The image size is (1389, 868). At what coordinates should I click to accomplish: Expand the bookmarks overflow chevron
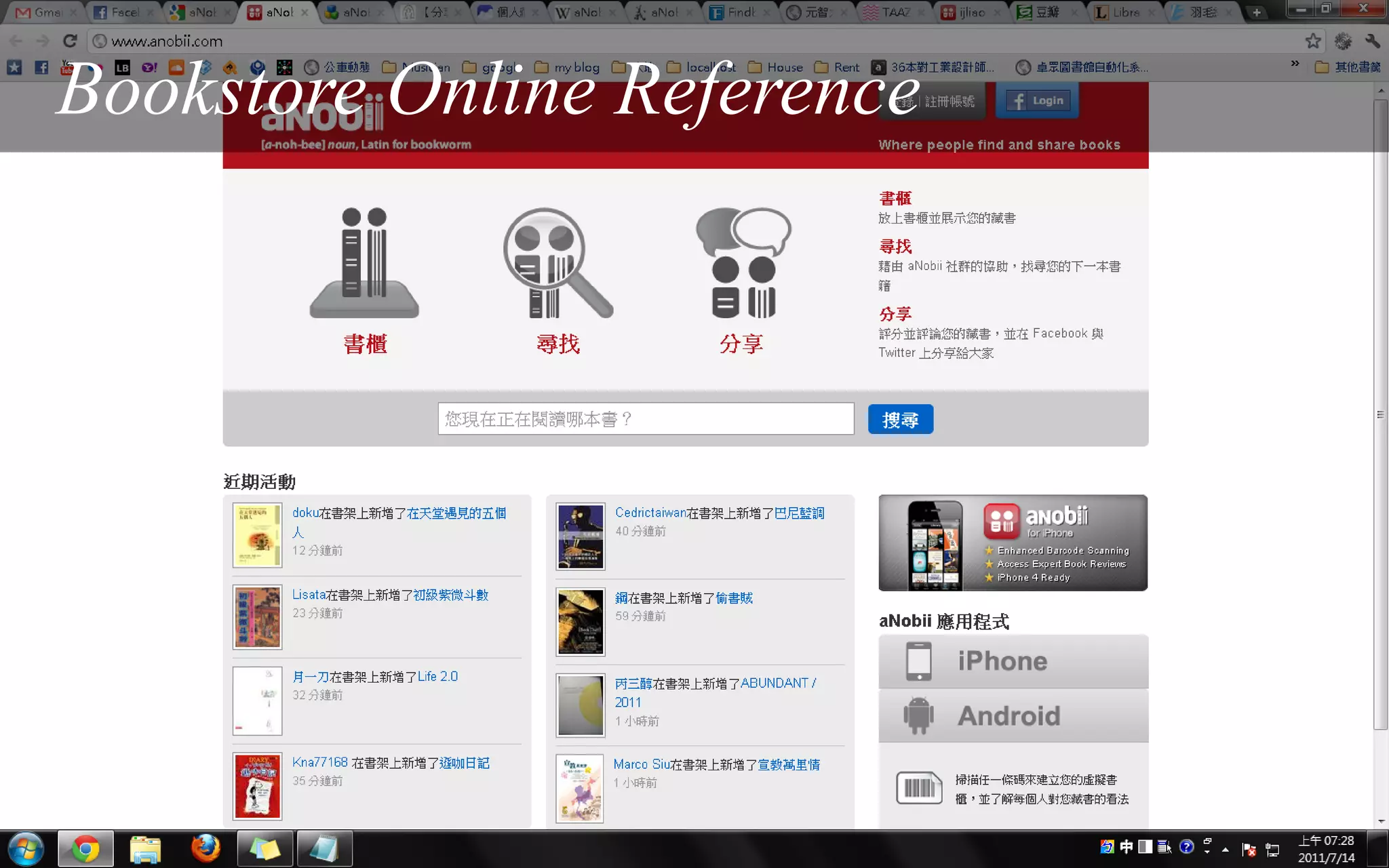point(1295,64)
